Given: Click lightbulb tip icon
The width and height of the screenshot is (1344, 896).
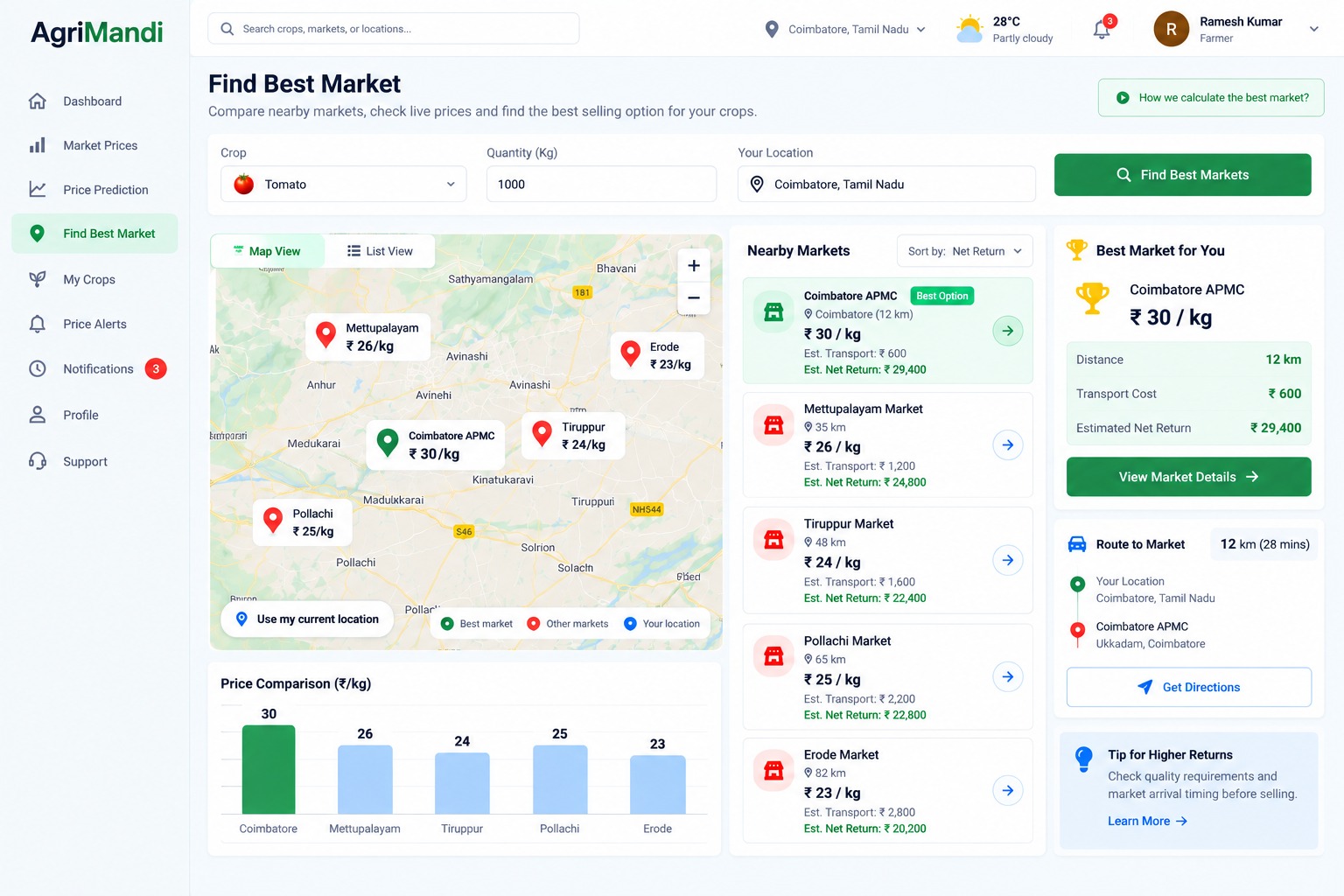Looking at the screenshot, I should (1084, 759).
